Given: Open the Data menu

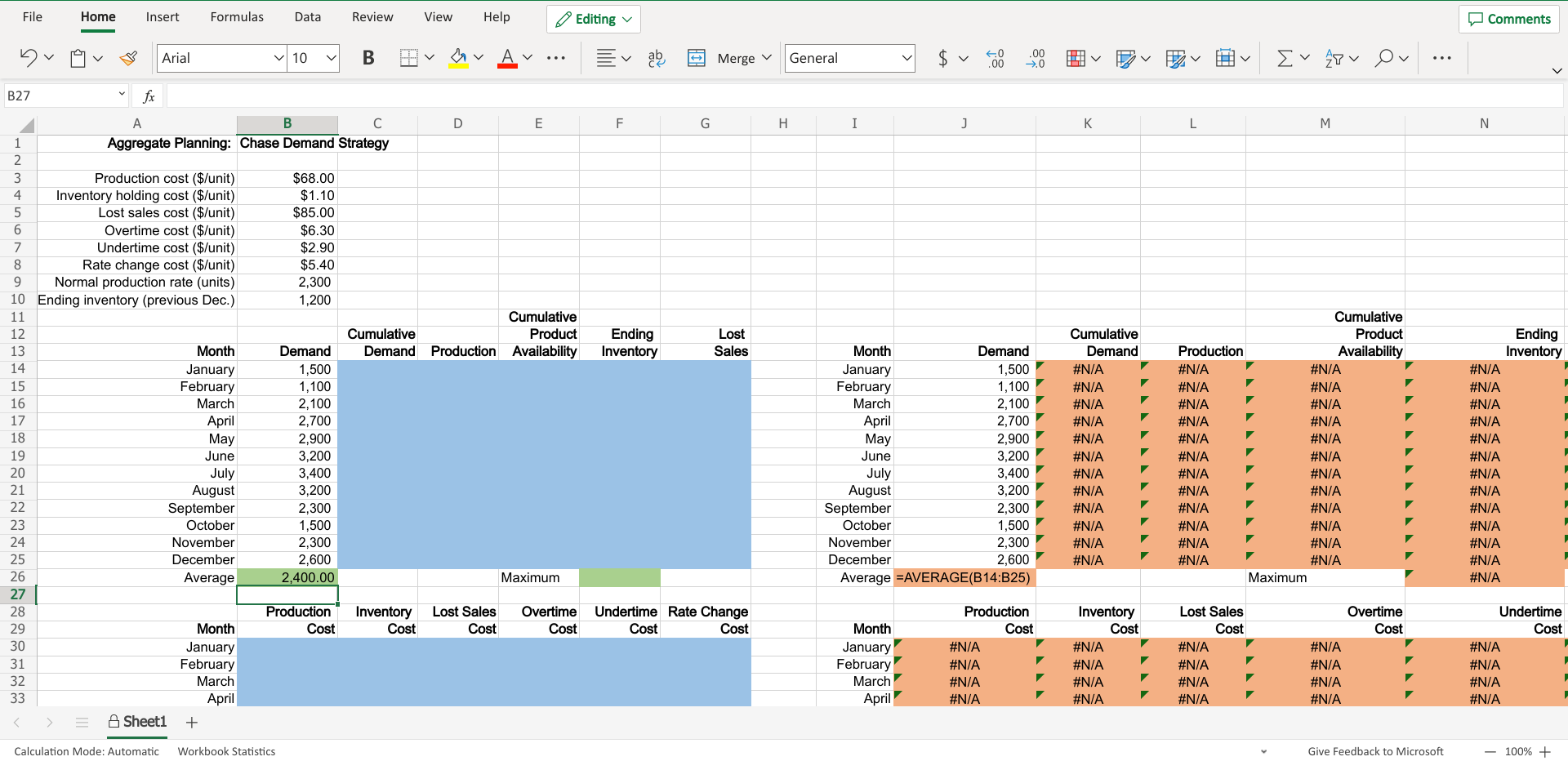Looking at the screenshot, I should (x=307, y=16).
